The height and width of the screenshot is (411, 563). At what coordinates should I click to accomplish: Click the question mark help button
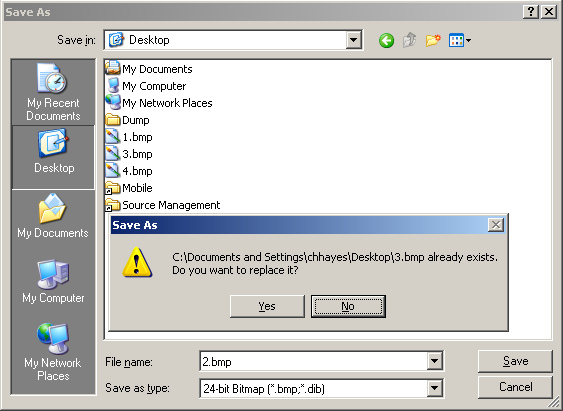pos(531,12)
